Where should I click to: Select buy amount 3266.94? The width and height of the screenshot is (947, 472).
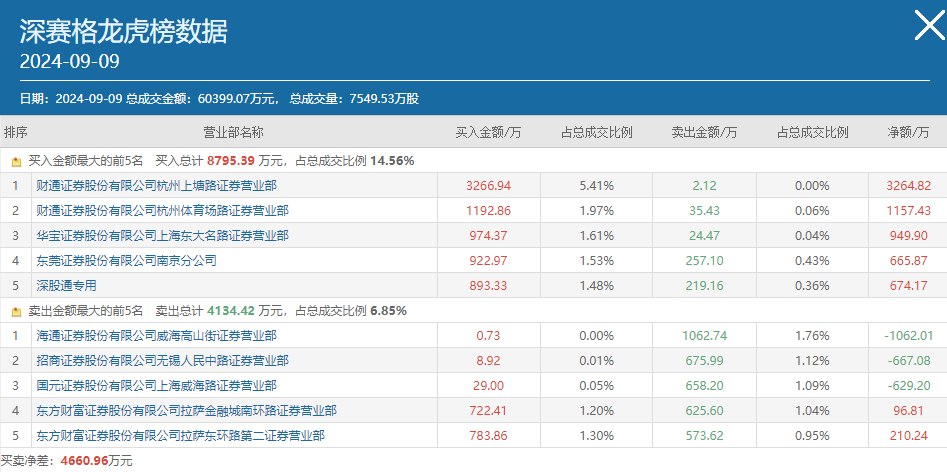click(x=489, y=186)
